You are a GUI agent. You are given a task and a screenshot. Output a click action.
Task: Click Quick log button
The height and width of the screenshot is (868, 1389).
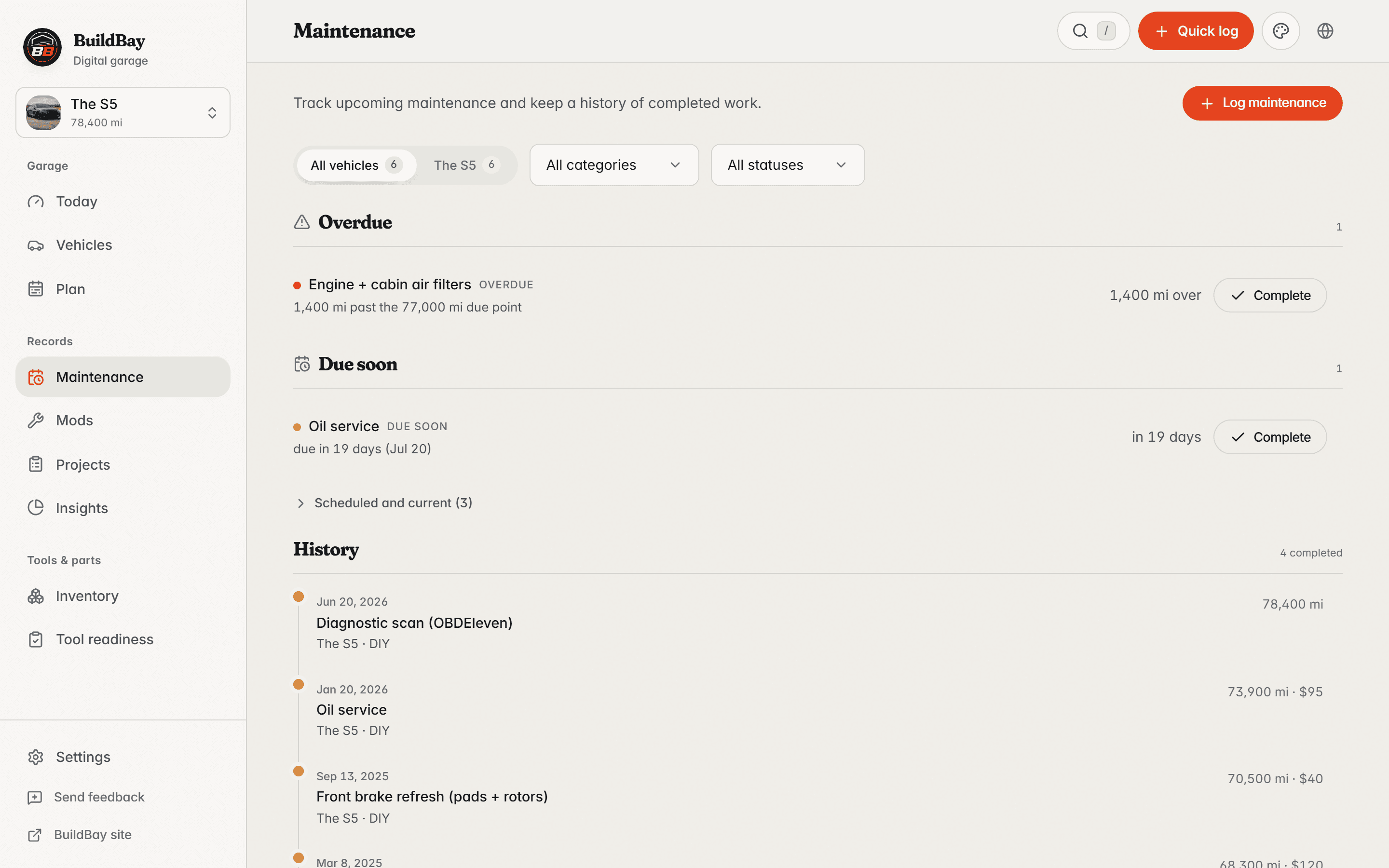pos(1196,31)
